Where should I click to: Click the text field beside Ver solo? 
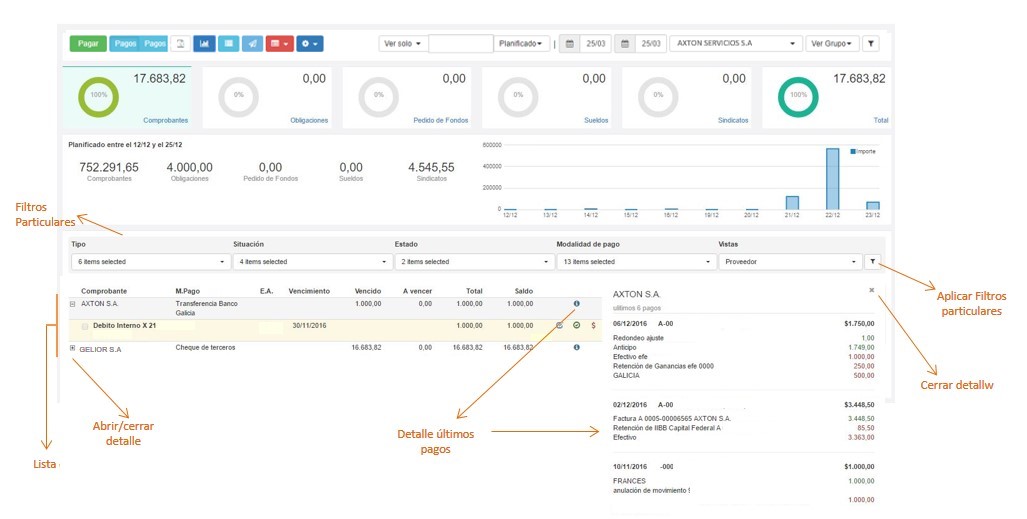pos(460,44)
